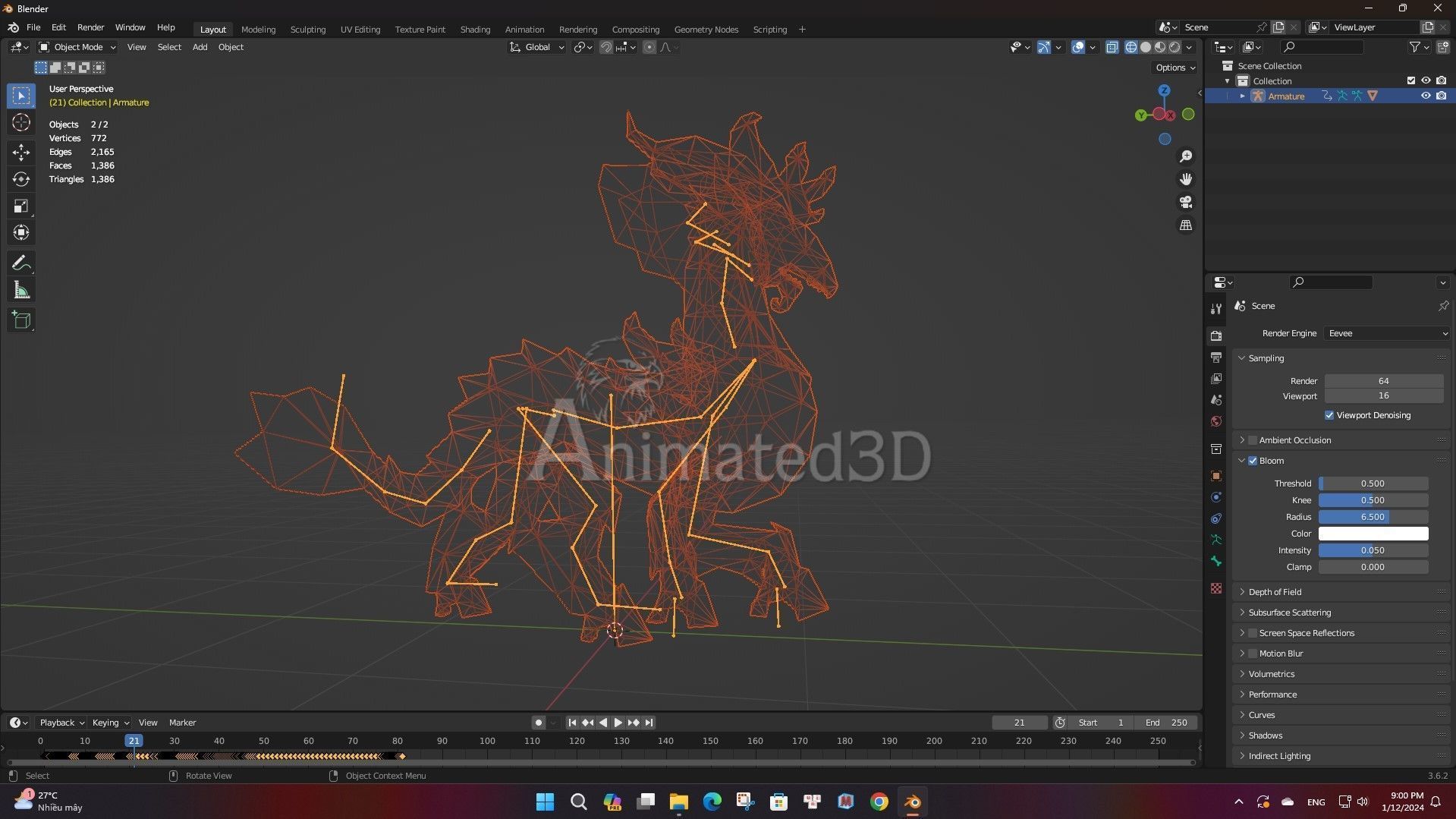Toggle X-Ray display button
The height and width of the screenshot is (819, 1456).
click(1112, 47)
